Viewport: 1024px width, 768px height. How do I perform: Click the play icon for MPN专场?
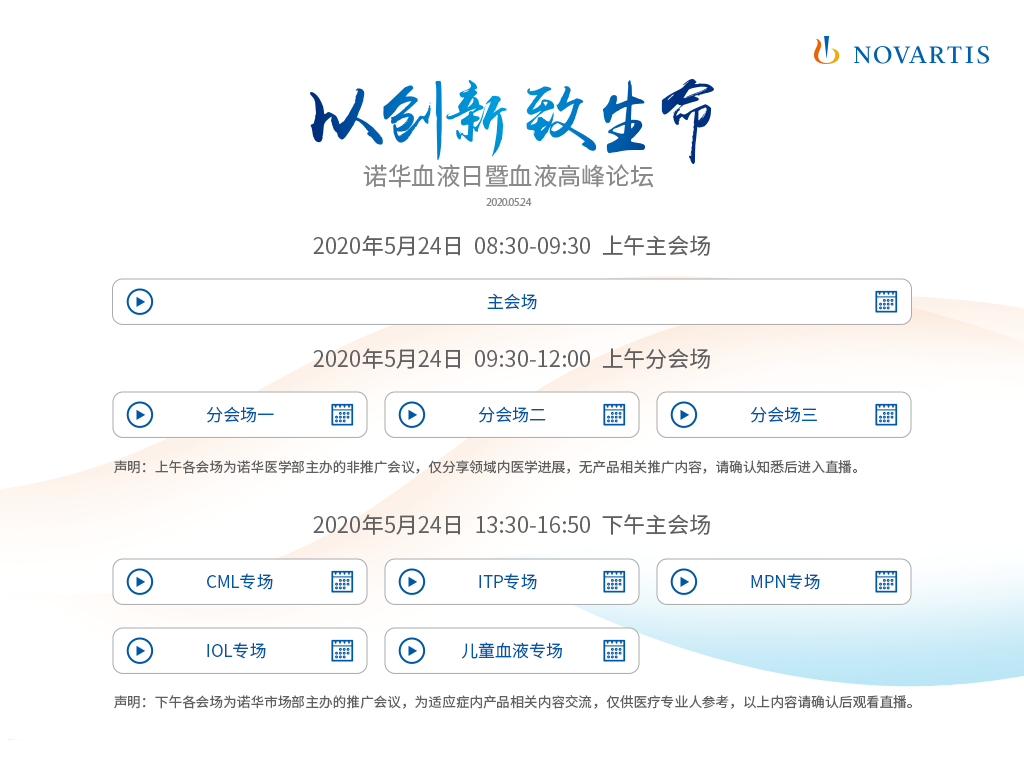point(684,582)
